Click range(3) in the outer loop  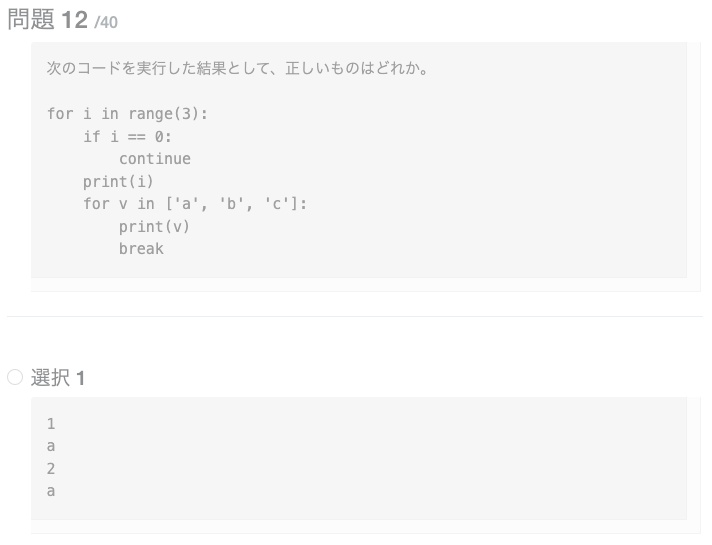[163, 114]
